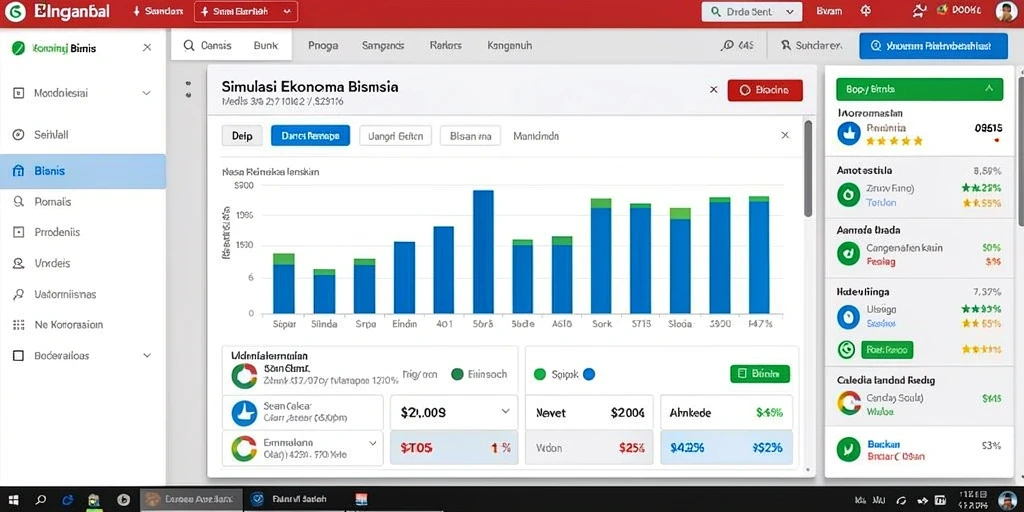Viewport: 1024px width, 512px height.
Task: Open the Drda Sent dropdown in header
Action: coord(751,11)
